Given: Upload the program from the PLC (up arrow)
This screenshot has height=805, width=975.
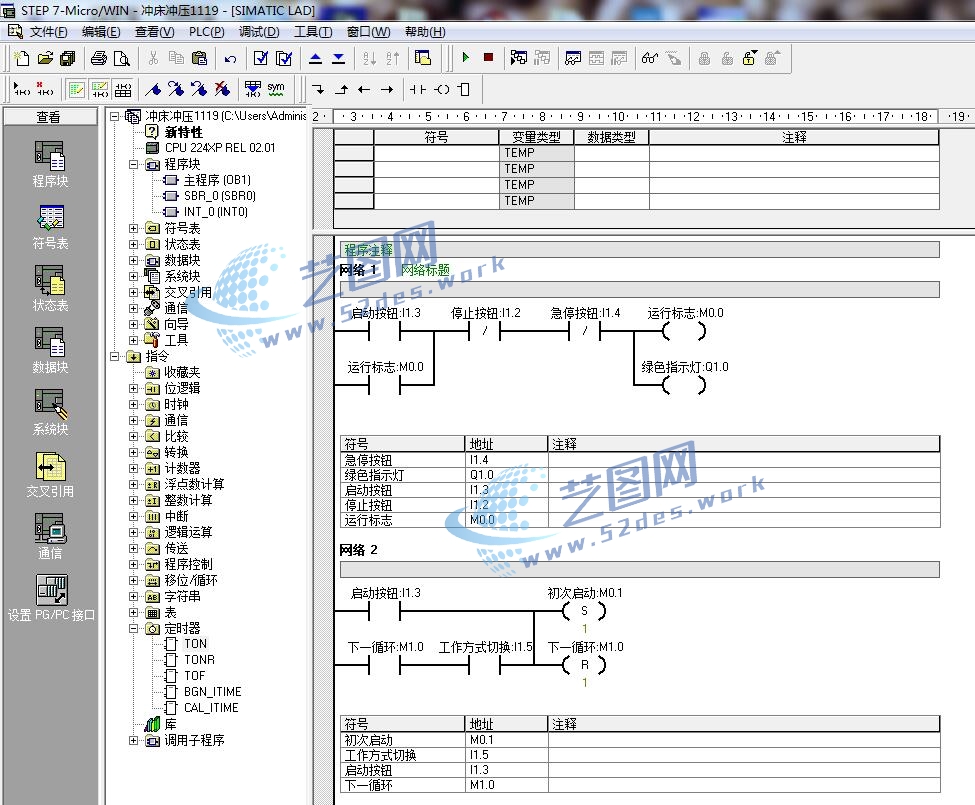Looking at the screenshot, I should coord(315,58).
